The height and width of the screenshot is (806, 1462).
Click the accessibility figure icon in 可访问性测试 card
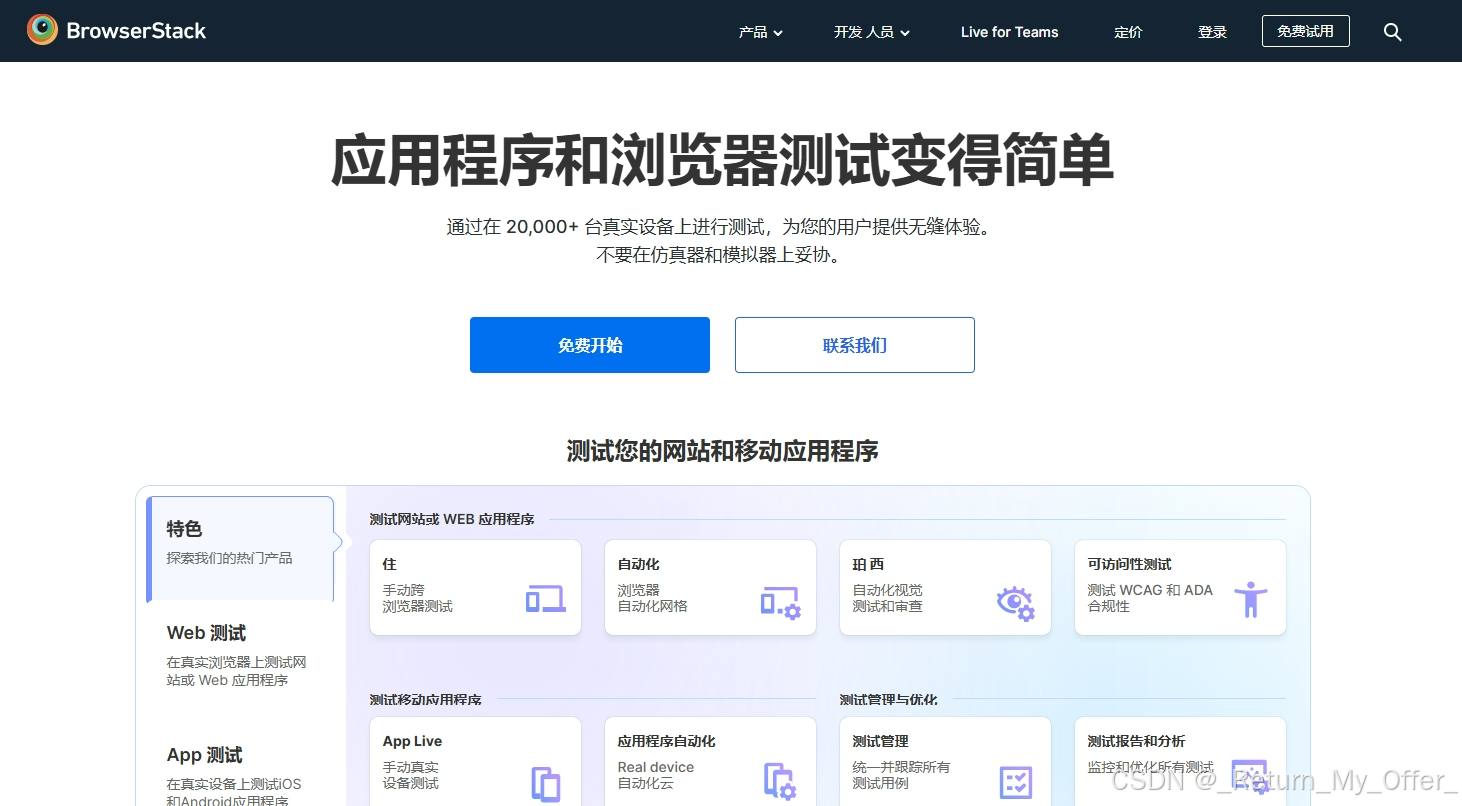pyautogui.click(x=1250, y=600)
